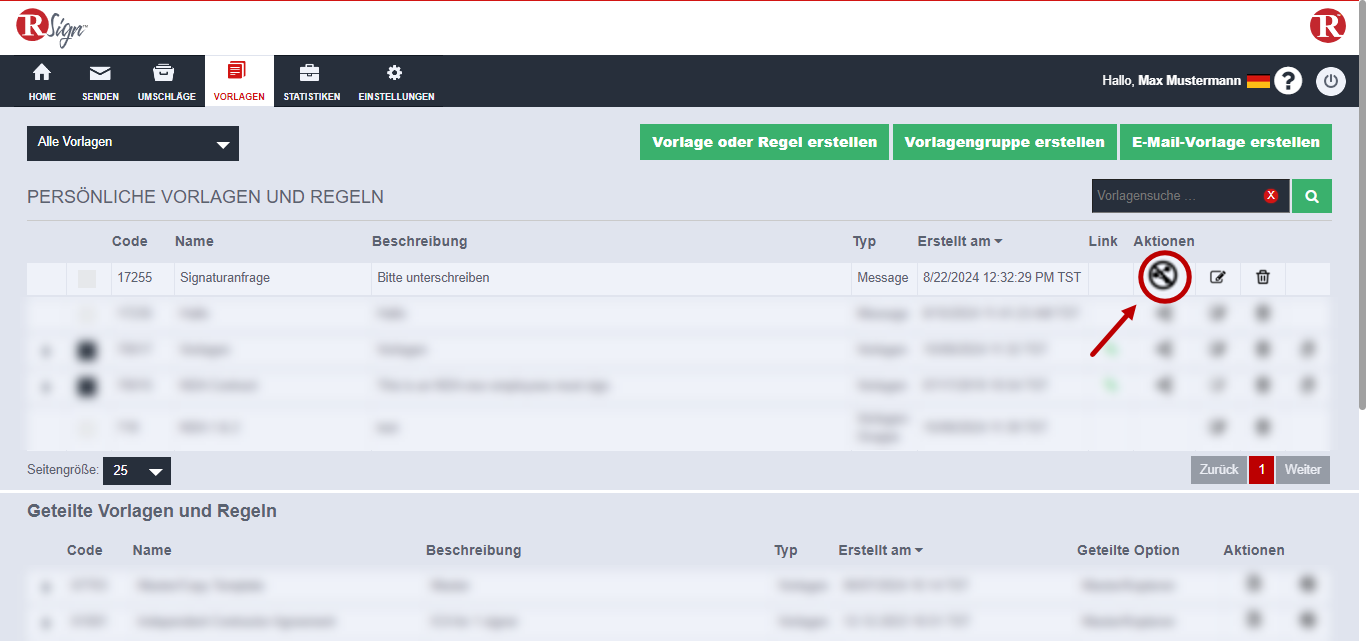The image size is (1366, 641).
Task: Open the Alle Vorlagen dropdown
Action: [133, 143]
